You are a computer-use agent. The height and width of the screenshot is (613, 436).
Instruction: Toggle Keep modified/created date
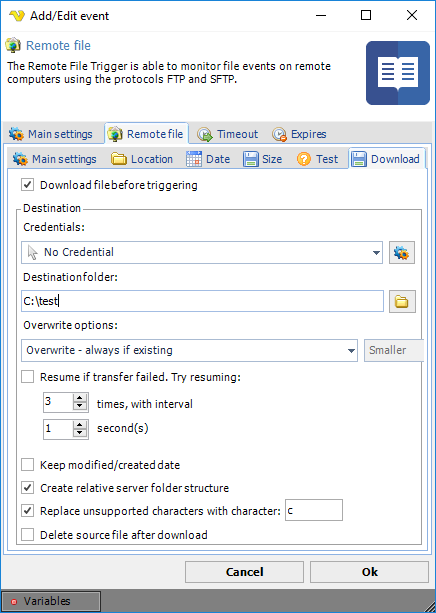click(27, 465)
